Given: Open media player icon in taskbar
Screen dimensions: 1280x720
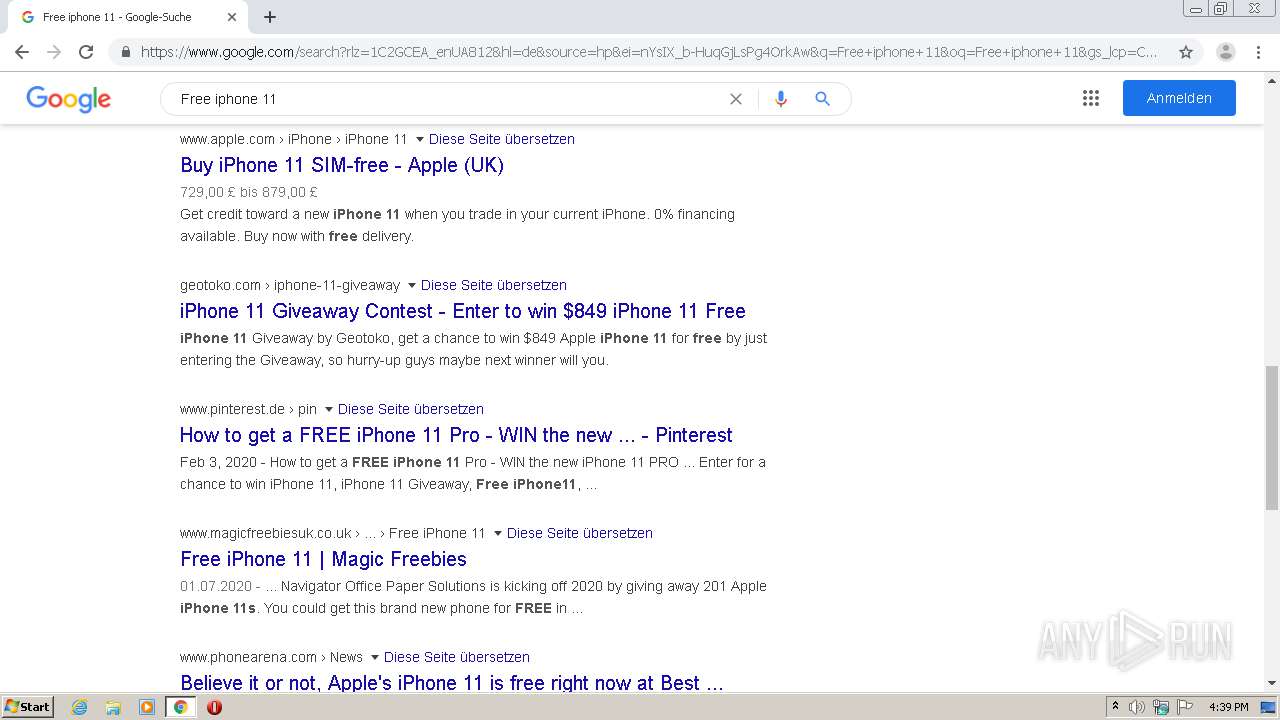Looking at the screenshot, I should pyautogui.click(x=147, y=707).
